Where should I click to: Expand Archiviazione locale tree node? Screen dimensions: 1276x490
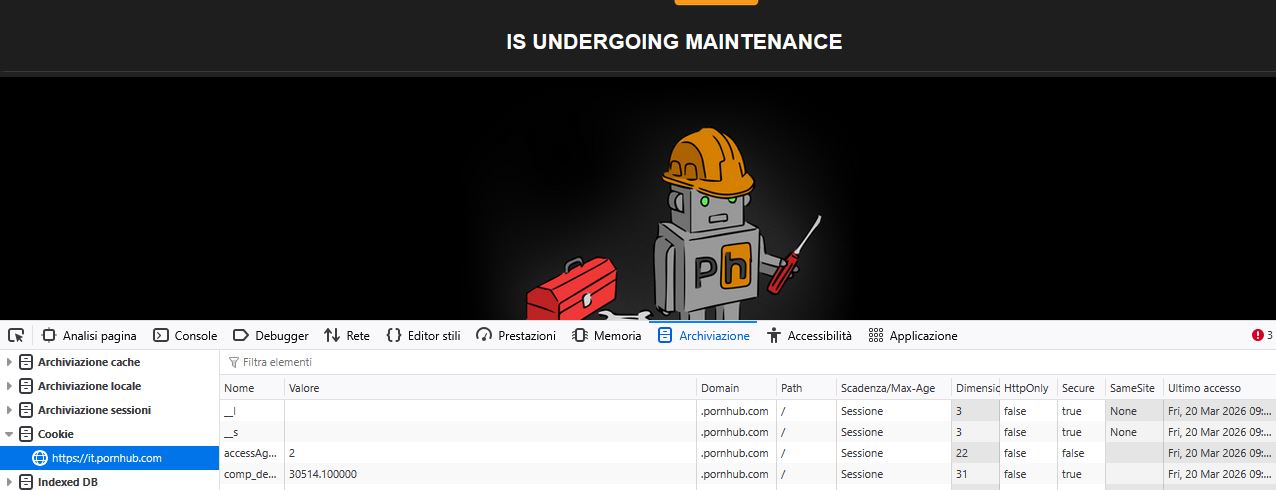(10, 386)
